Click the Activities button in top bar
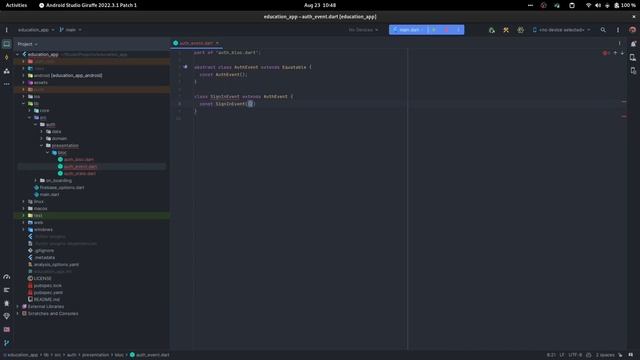Image resolution: width=640 pixels, height=360 pixels. point(16,5)
